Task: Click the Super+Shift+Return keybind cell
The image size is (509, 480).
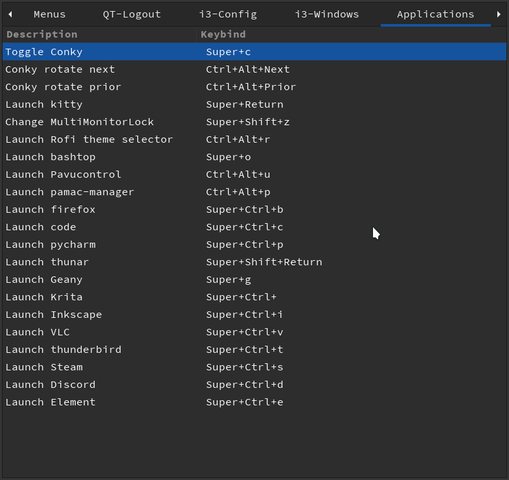Action: pyautogui.click(x=264, y=262)
